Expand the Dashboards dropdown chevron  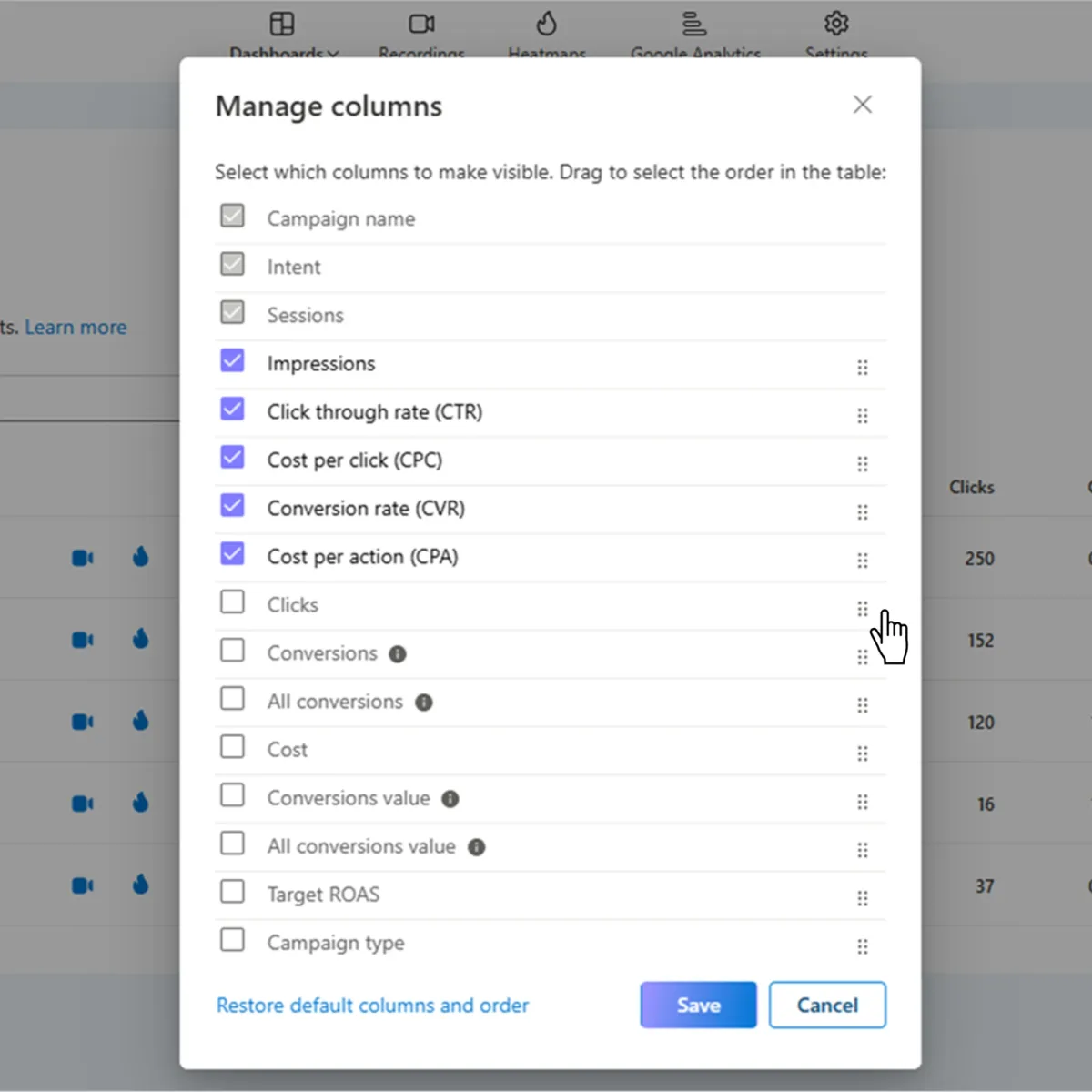pos(333,55)
